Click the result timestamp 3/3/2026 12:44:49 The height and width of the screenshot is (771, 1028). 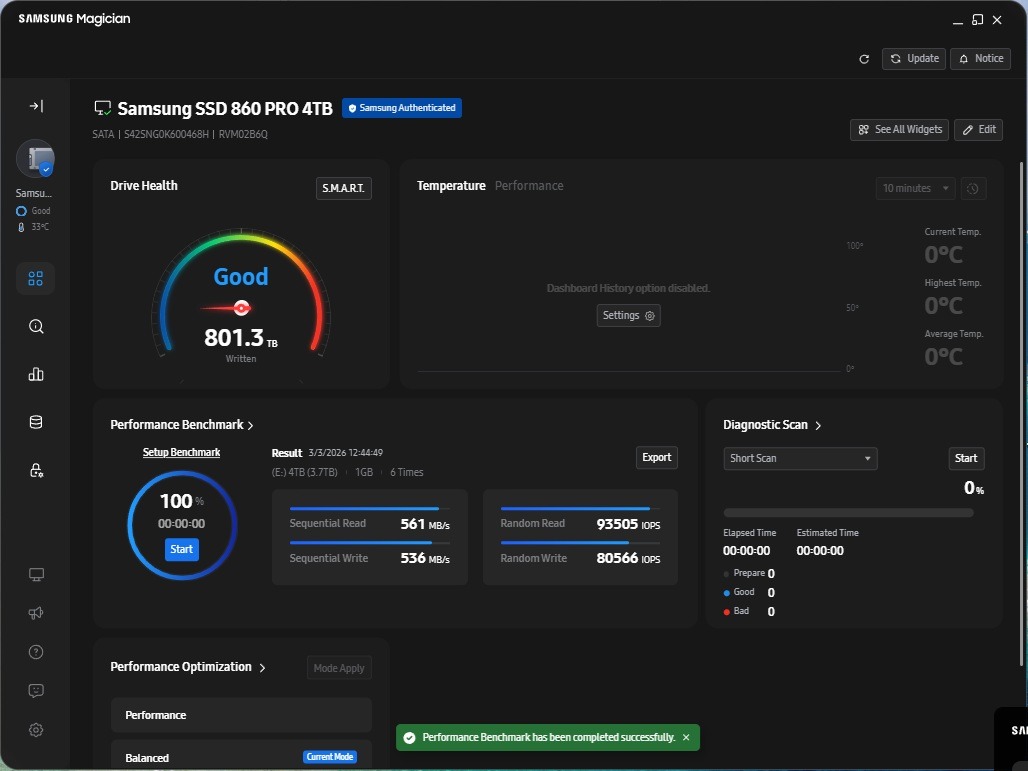click(346, 453)
